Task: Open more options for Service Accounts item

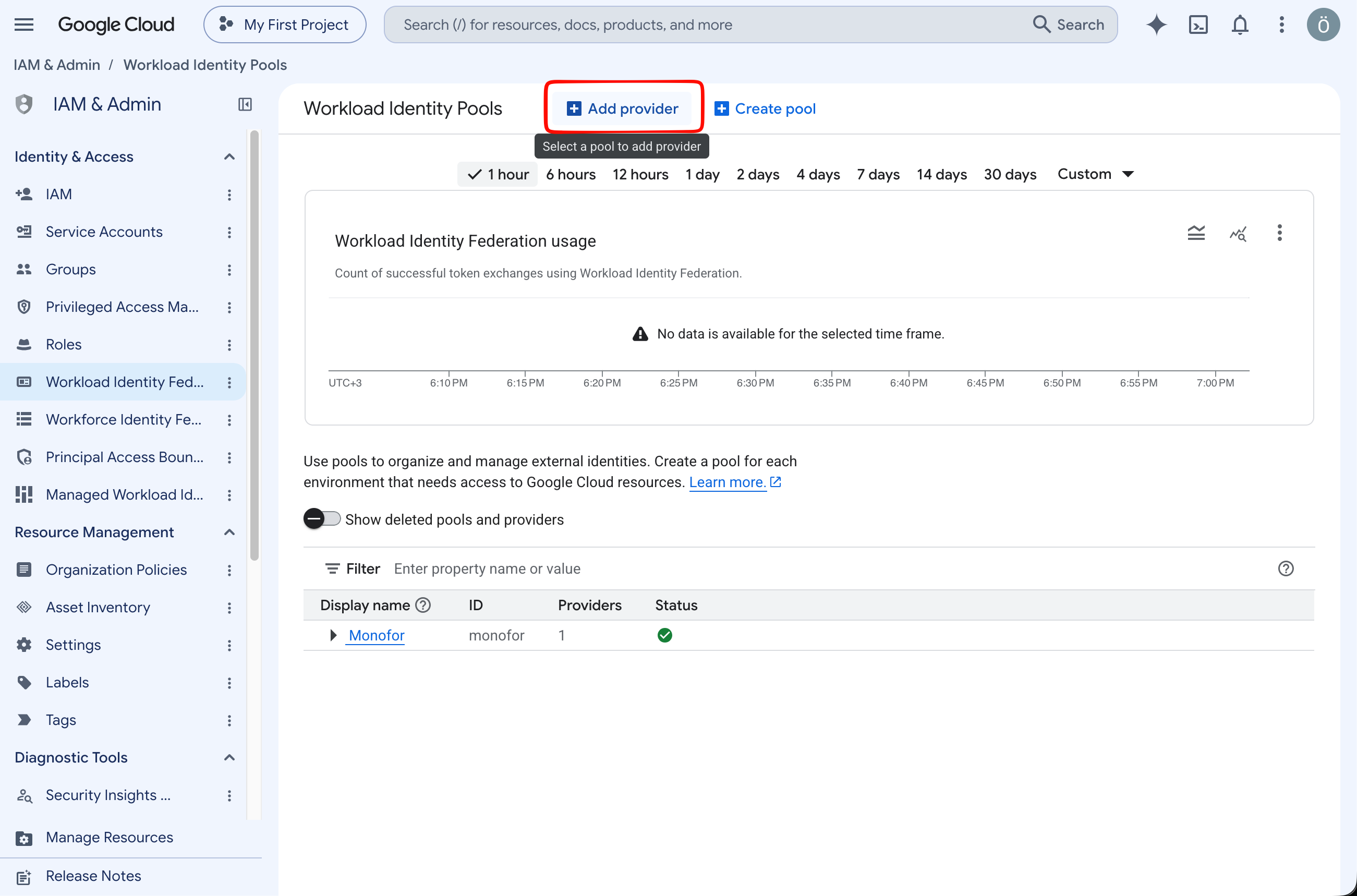Action: click(229, 233)
